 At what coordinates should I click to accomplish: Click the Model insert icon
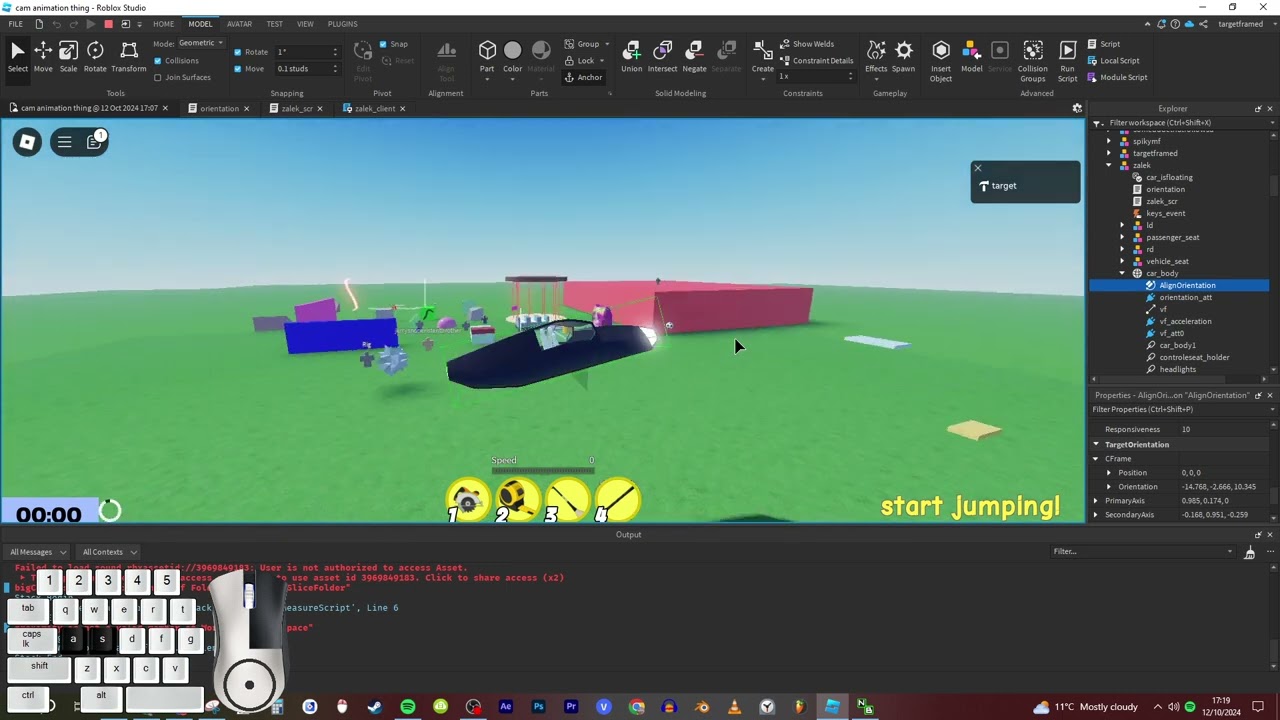[971, 56]
